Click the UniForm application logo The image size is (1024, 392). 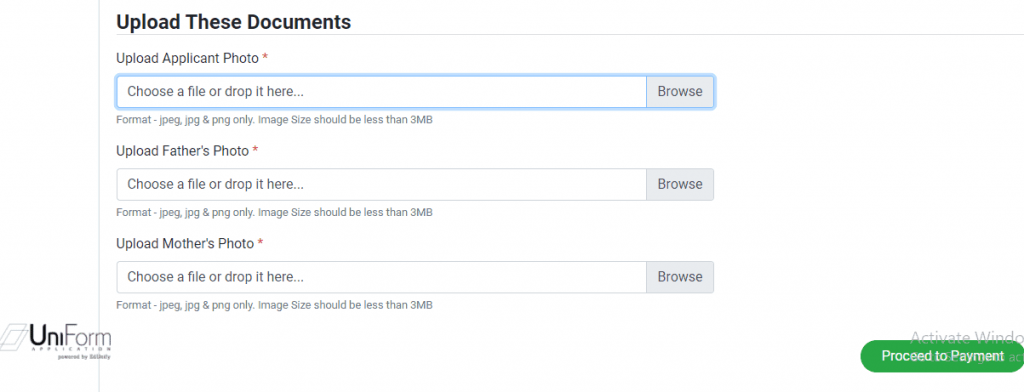56,342
